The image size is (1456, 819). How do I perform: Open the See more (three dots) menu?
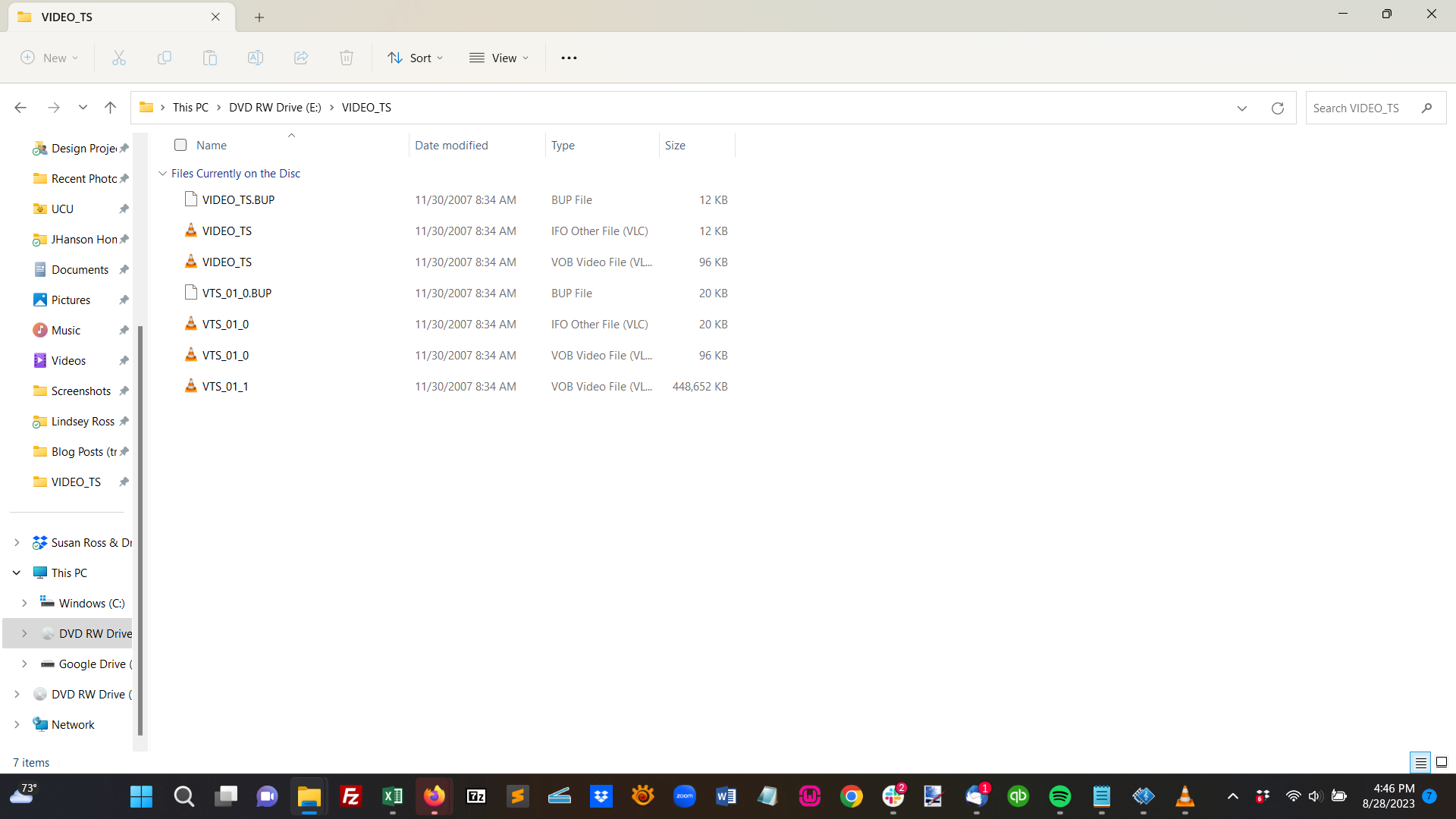pyautogui.click(x=569, y=58)
